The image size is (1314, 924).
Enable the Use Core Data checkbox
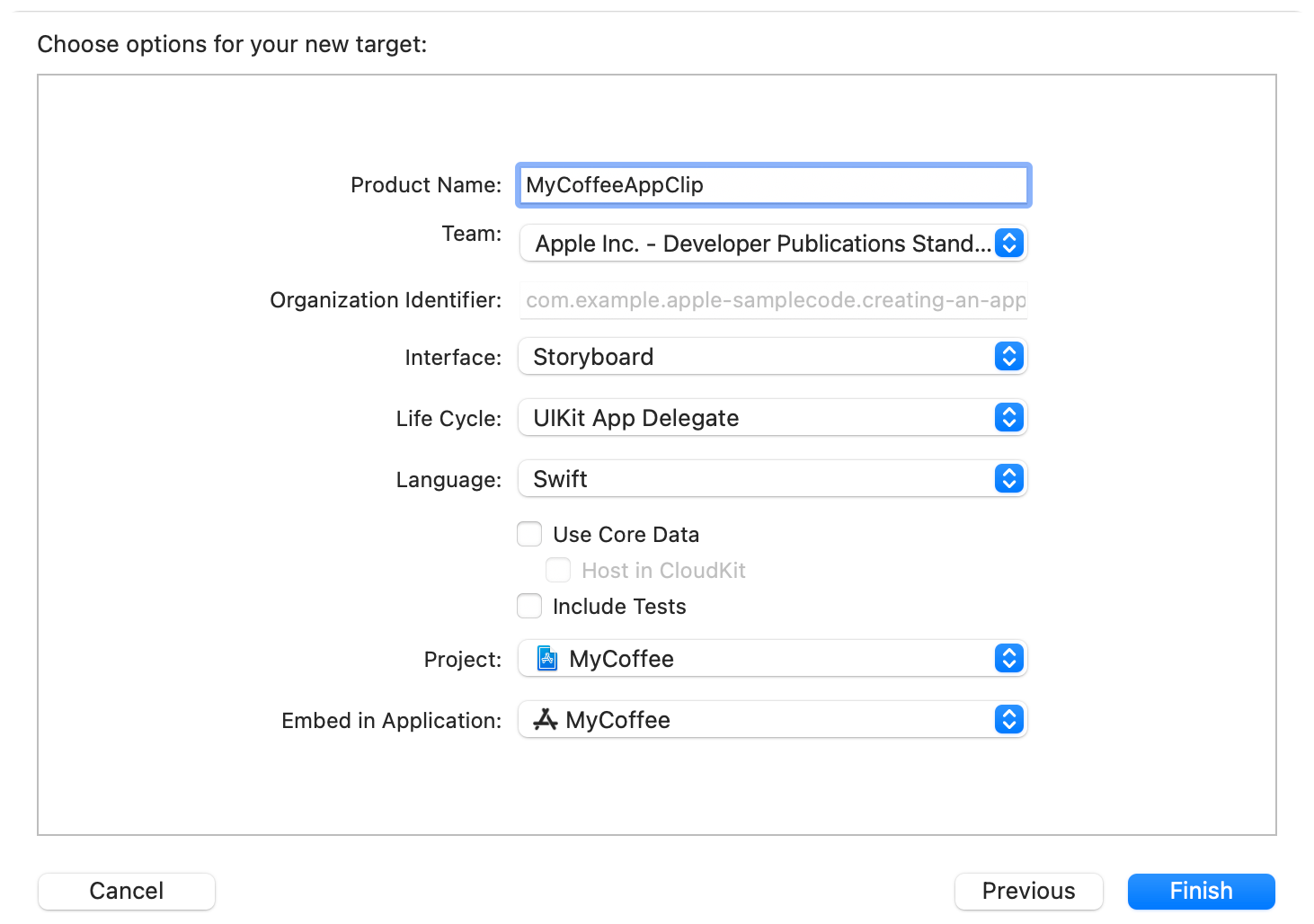[529, 533]
